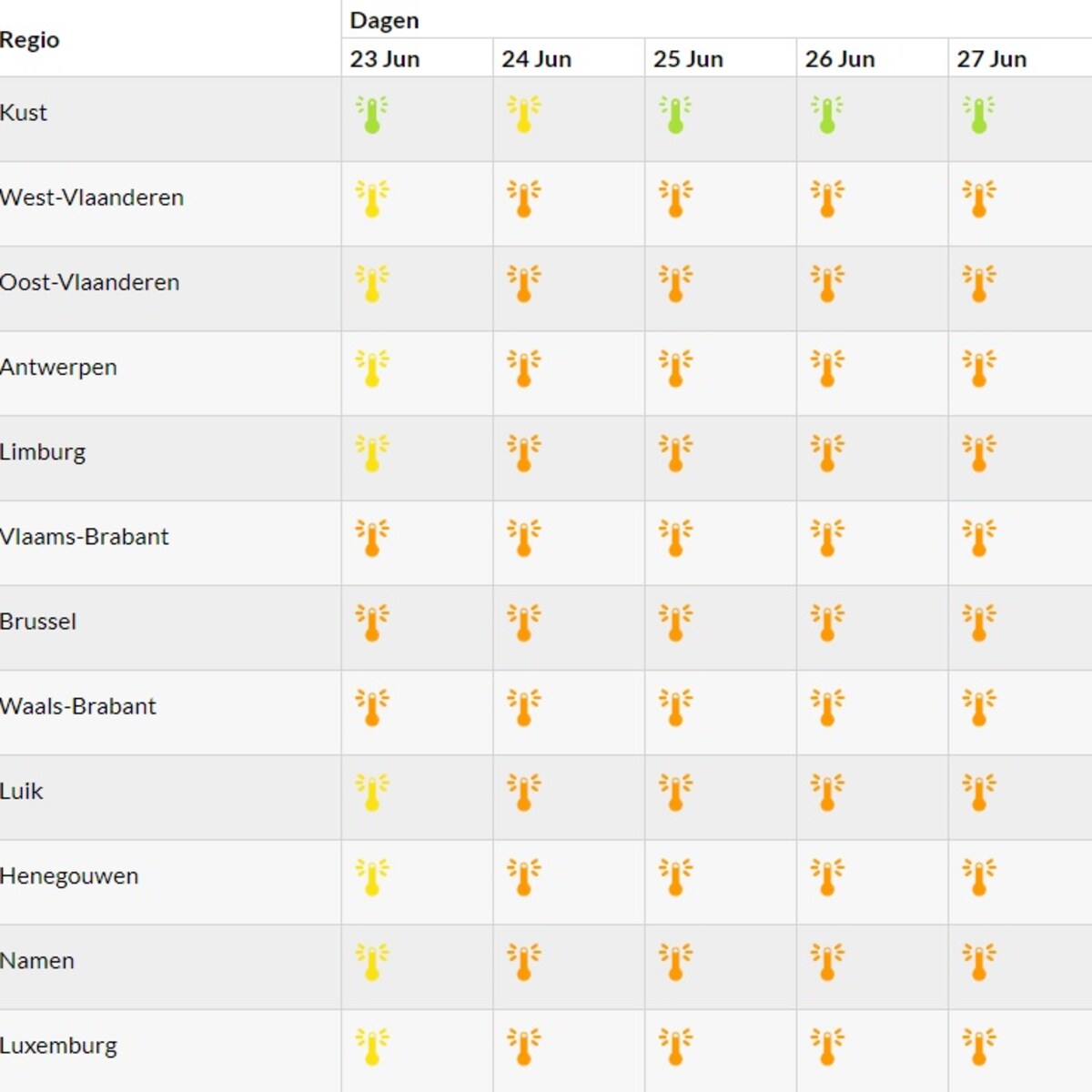Click Antwerpen heat icon for 25 Jun

[675, 369]
